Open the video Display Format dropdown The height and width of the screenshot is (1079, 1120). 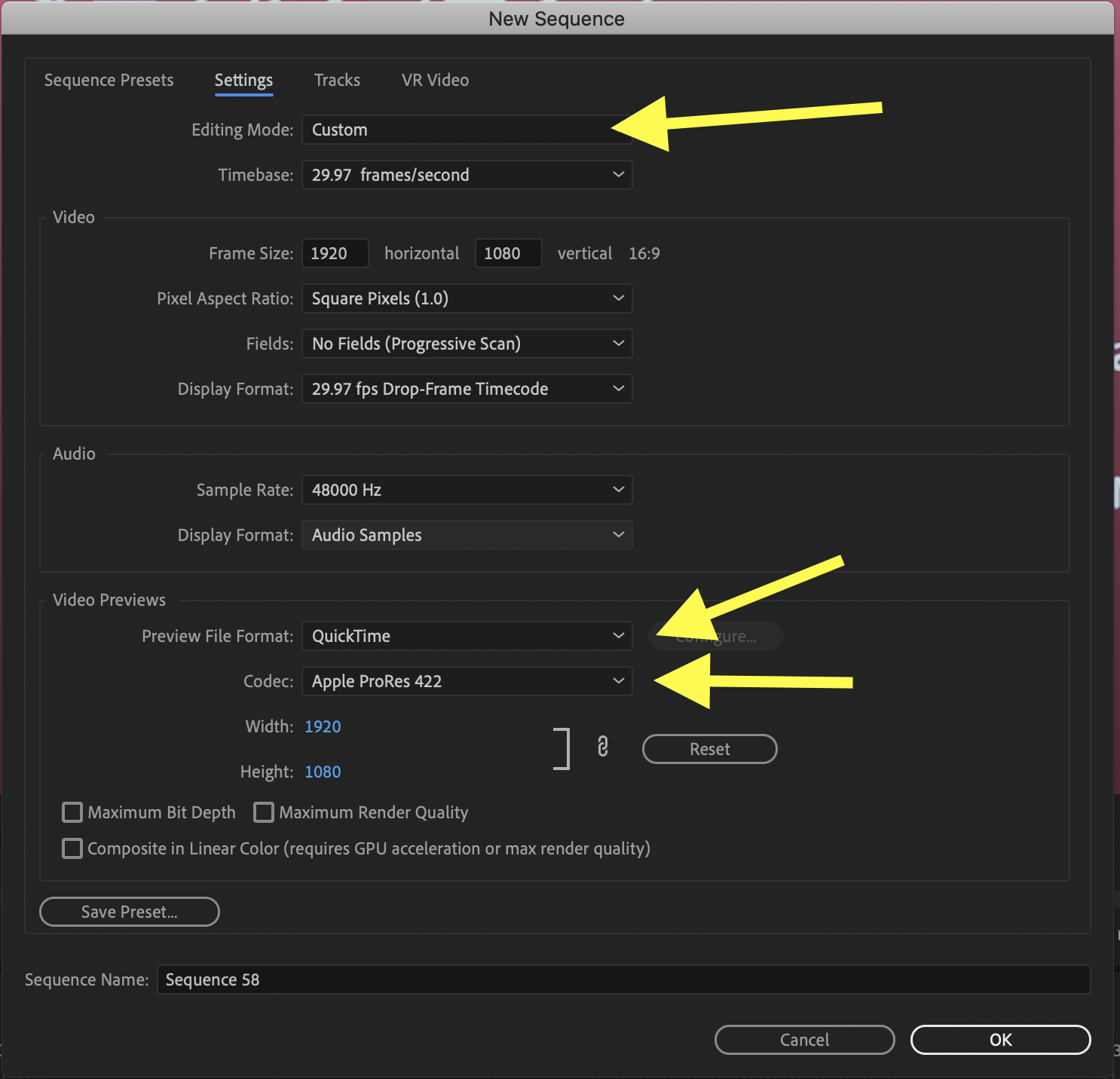(467, 389)
